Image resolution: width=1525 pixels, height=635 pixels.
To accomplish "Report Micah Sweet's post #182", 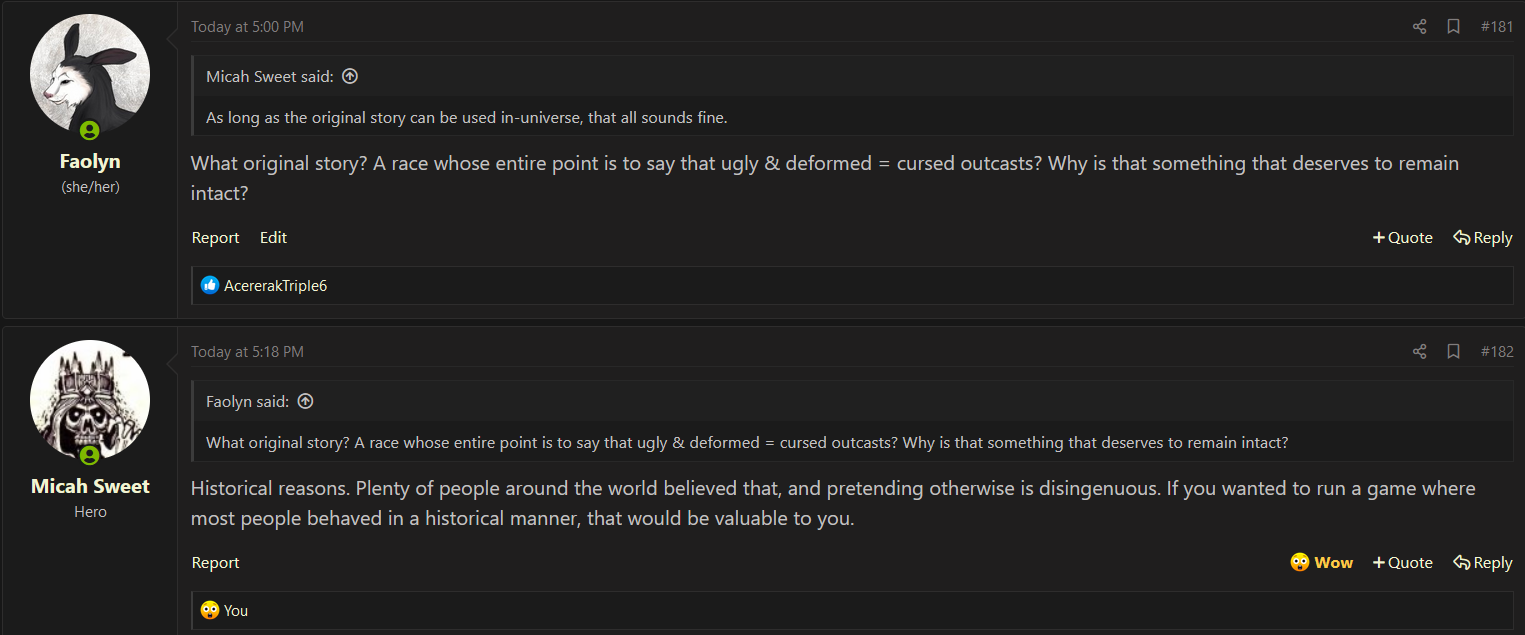I will 216,562.
